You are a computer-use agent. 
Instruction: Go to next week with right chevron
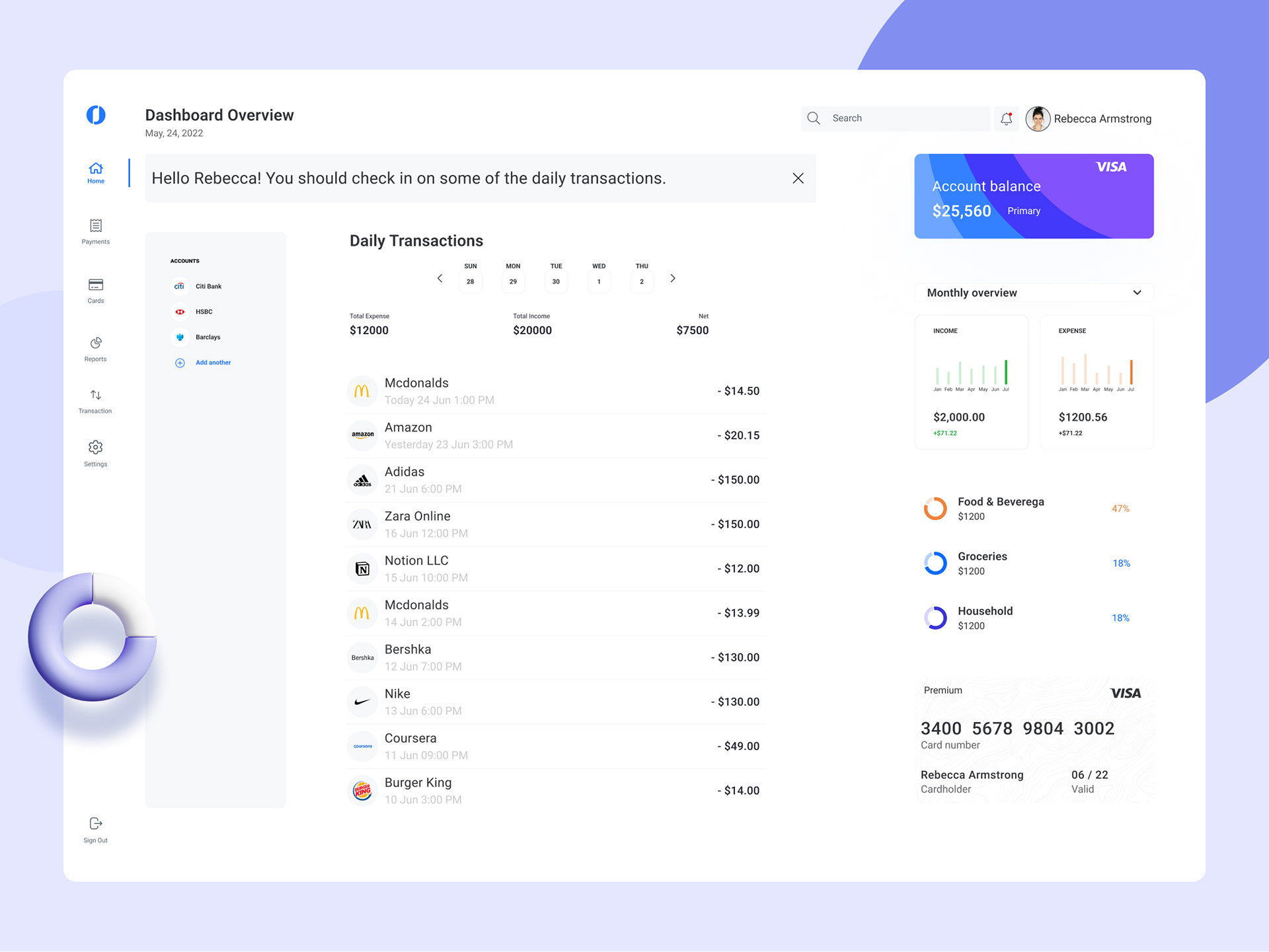(673, 278)
